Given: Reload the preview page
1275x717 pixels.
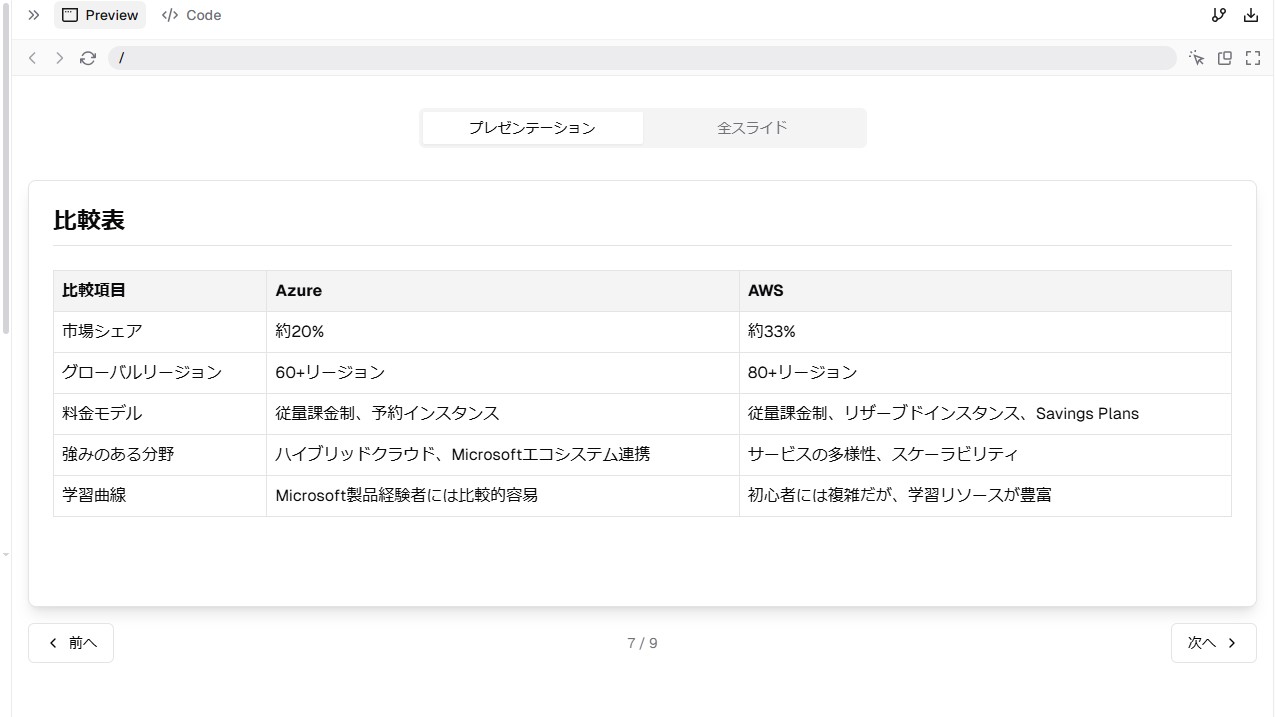Looking at the screenshot, I should point(88,58).
